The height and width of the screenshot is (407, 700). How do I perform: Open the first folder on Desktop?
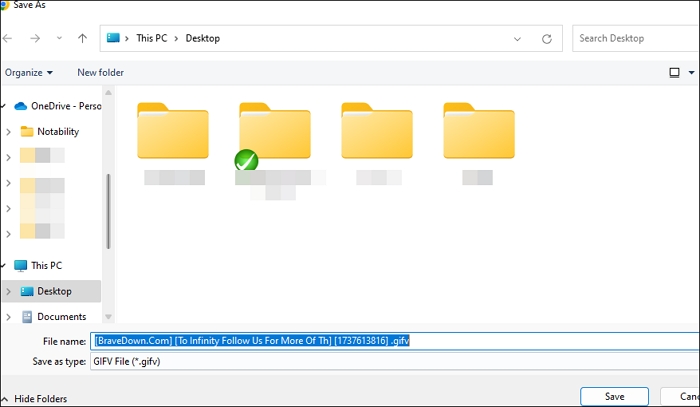[173, 130]
